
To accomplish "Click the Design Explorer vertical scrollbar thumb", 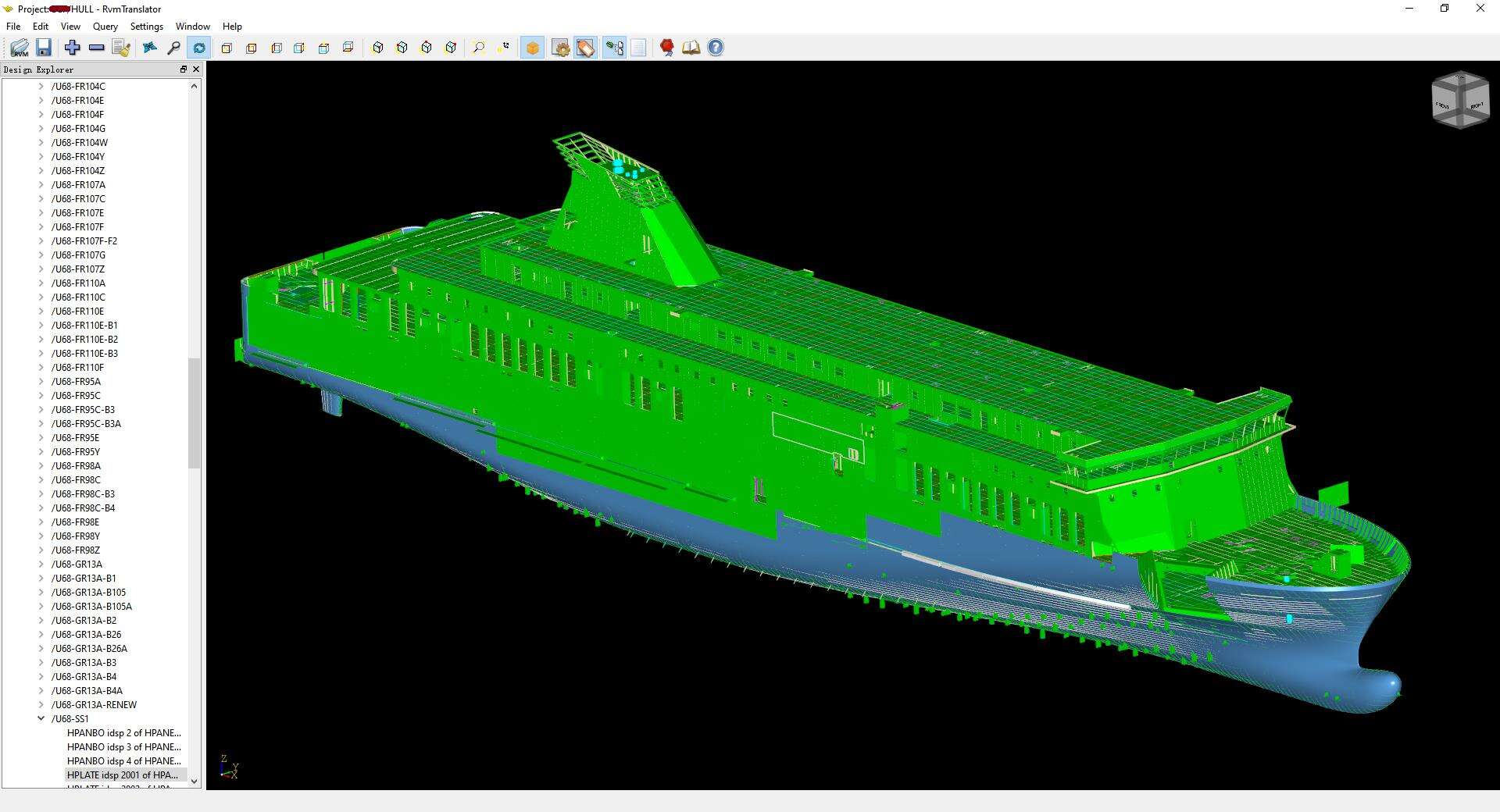I will point(194,413).
